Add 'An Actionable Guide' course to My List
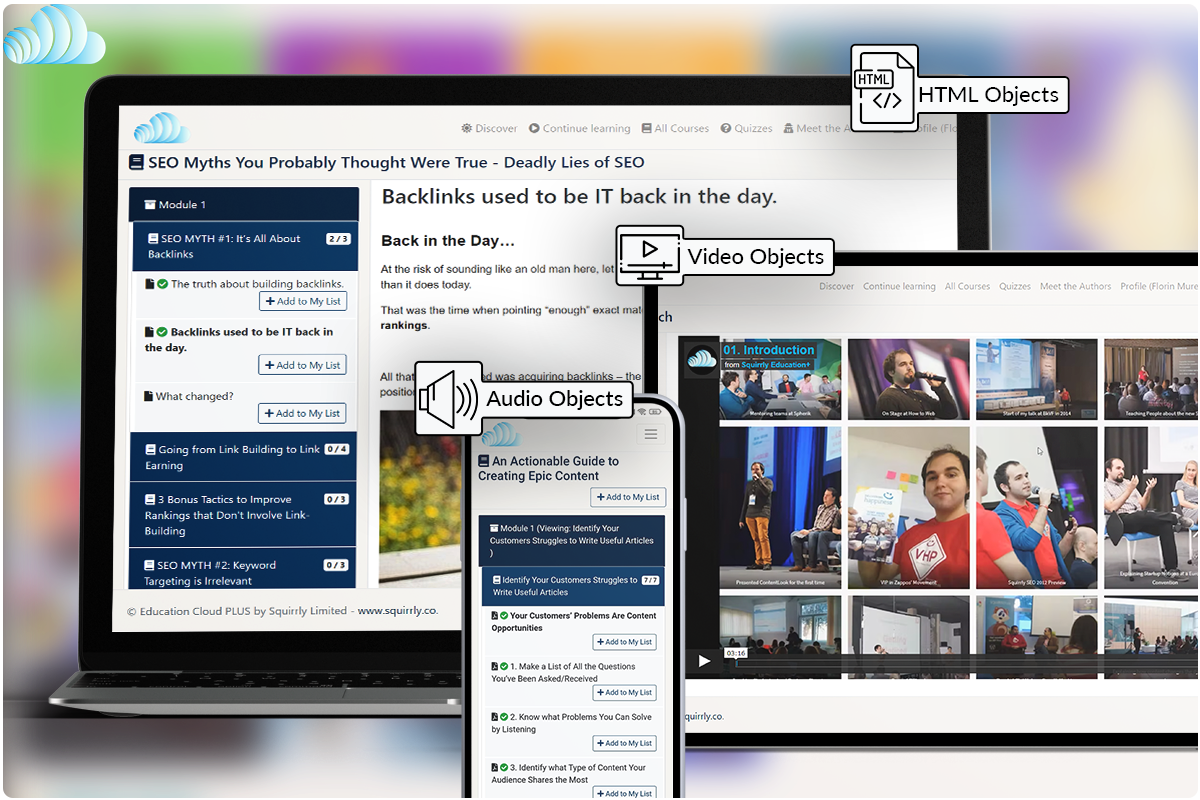 tap(628, 497)
